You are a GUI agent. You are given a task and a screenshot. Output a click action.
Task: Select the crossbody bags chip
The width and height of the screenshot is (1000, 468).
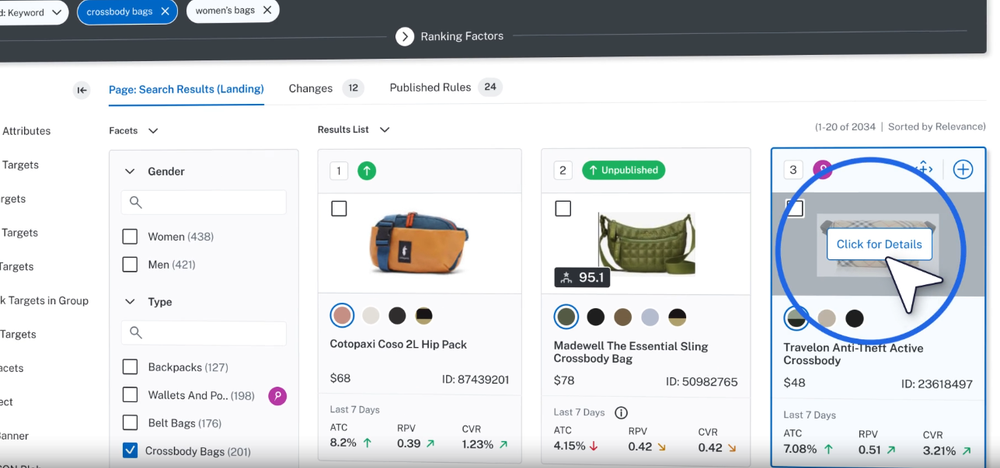coord(127,12)
